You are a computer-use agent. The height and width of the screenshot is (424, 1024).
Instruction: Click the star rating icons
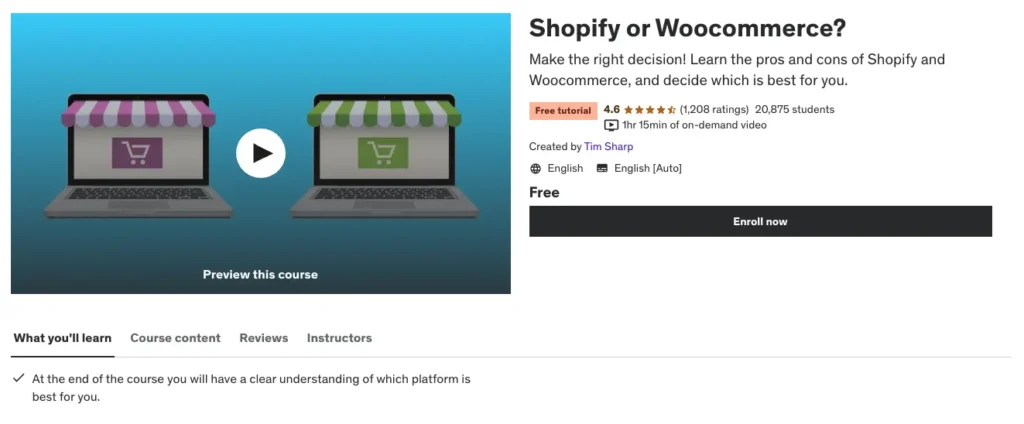point(650,110)
